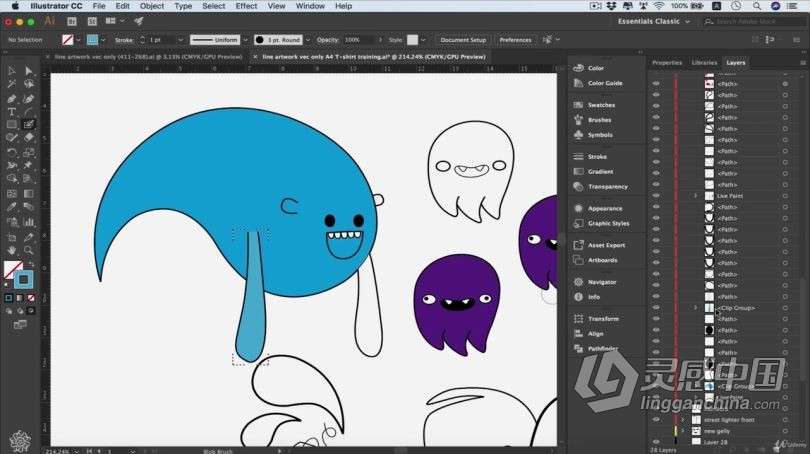Select the Magic Wand tool
The height and width of the screenshot is (454, 810).
pos(11,84)
